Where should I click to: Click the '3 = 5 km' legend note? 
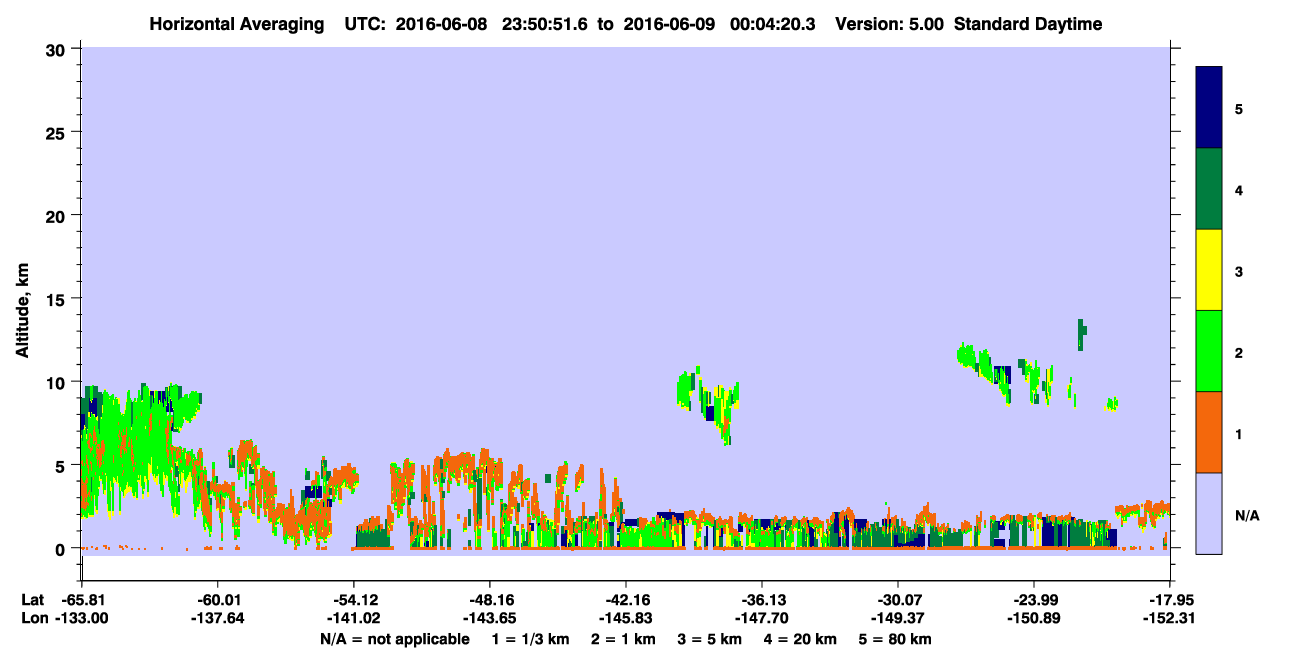coord(710,639)
